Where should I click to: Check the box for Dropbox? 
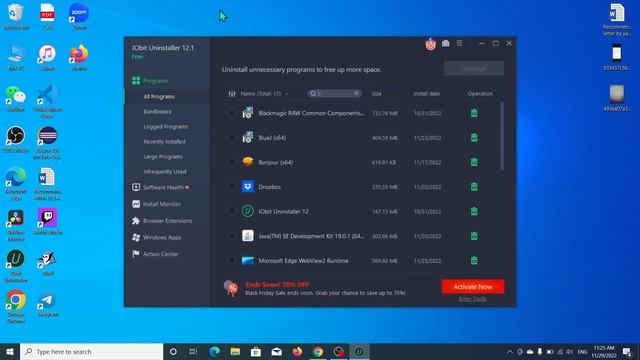tap(232, 187)
